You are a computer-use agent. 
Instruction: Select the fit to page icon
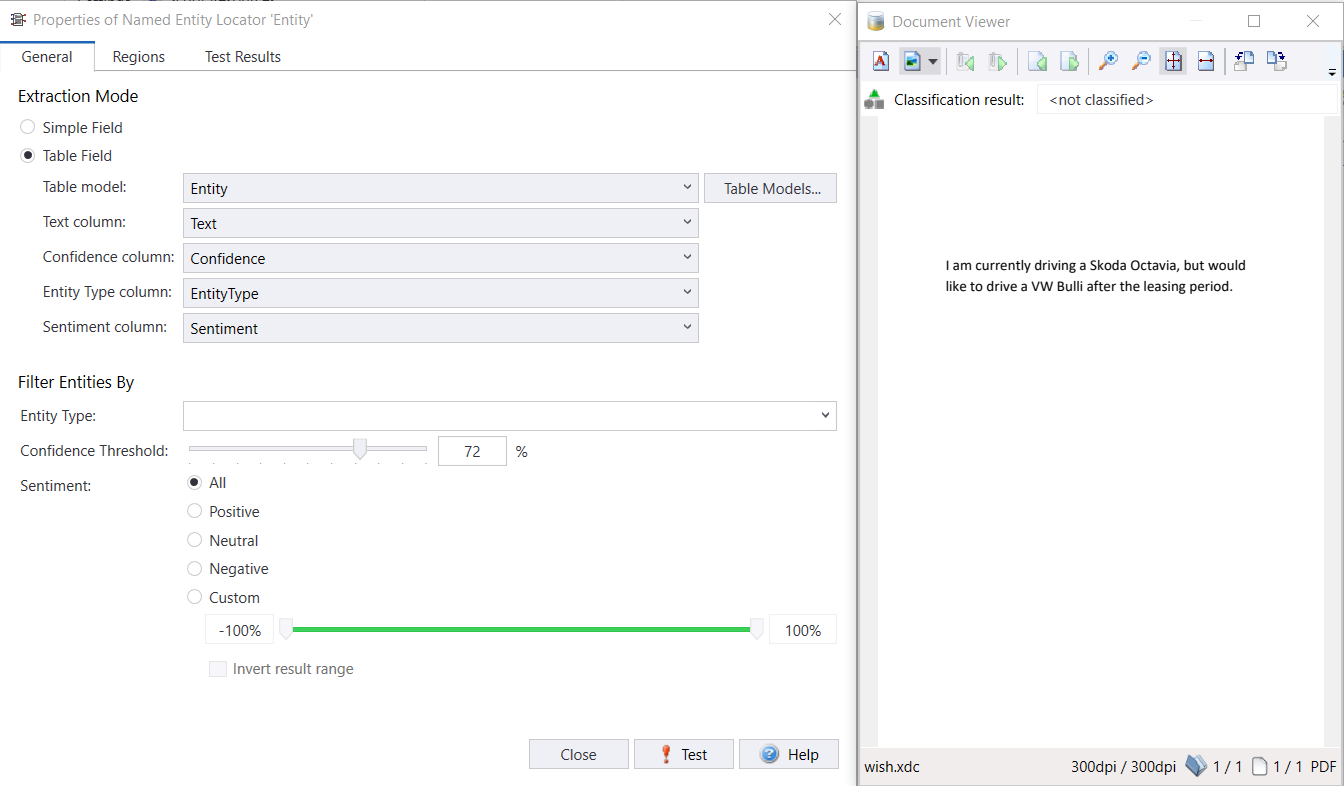point(1174,62)
